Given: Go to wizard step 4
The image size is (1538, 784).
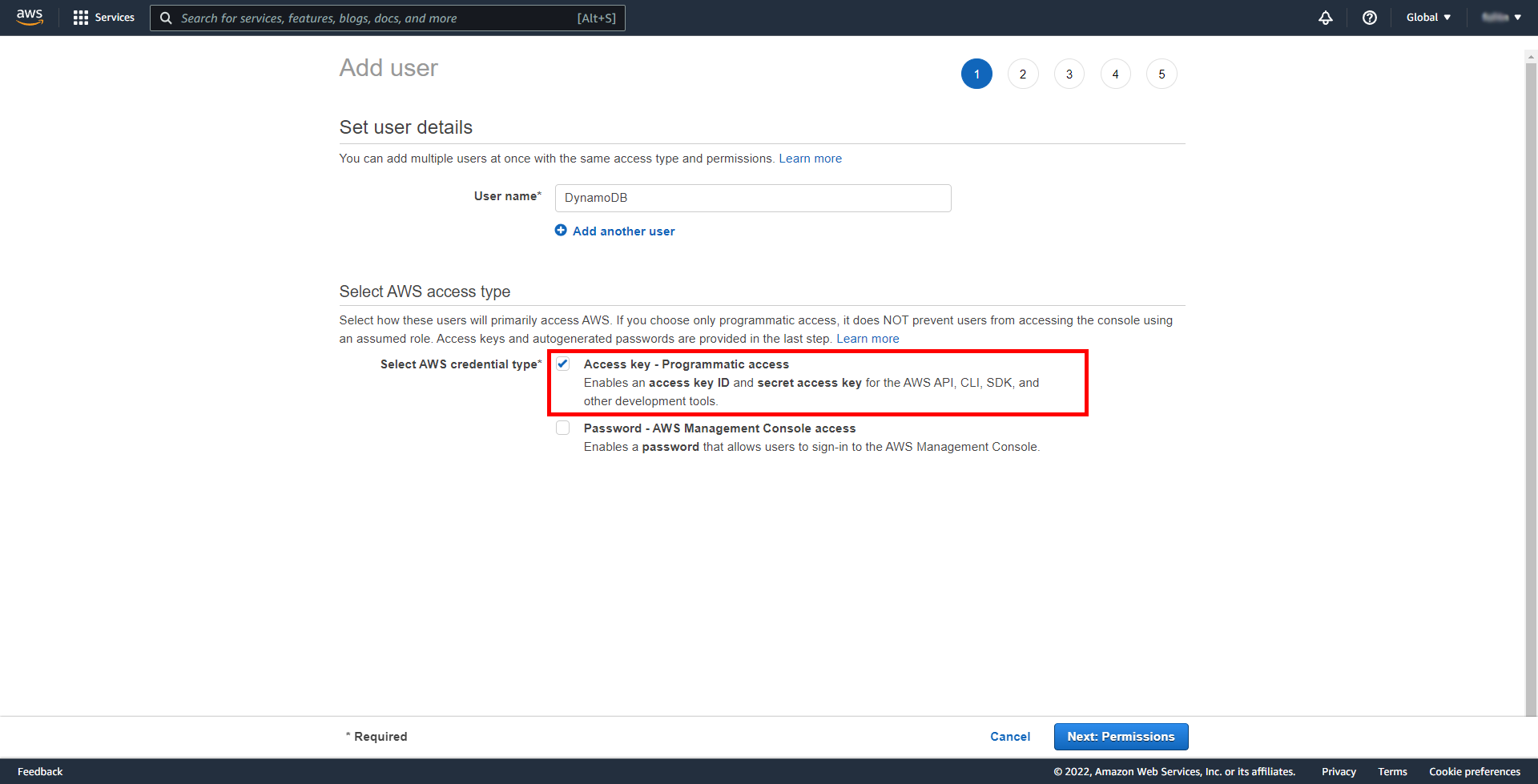Looking at the screenshot, I should click(1116, 74).
